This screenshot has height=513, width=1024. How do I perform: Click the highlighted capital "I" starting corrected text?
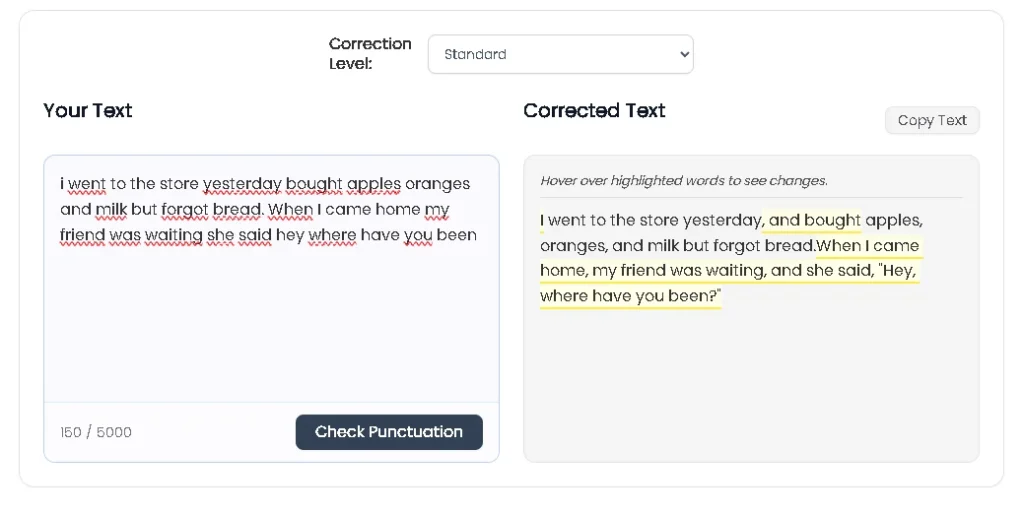tap(543, 221)
